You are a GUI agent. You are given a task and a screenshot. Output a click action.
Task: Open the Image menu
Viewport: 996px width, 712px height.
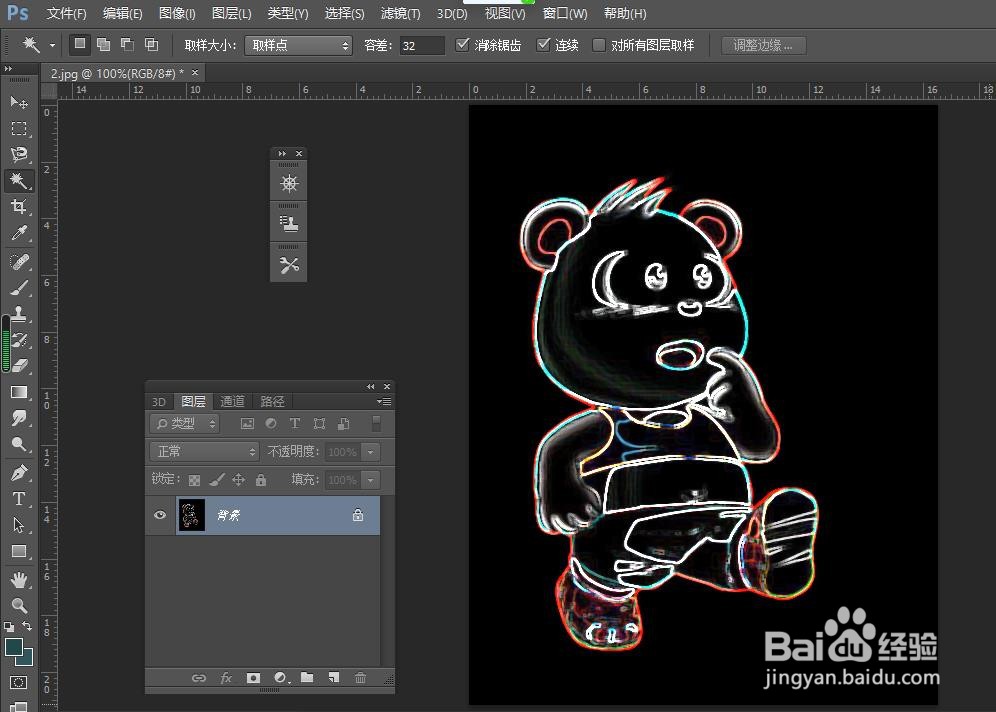click(177, 13)
